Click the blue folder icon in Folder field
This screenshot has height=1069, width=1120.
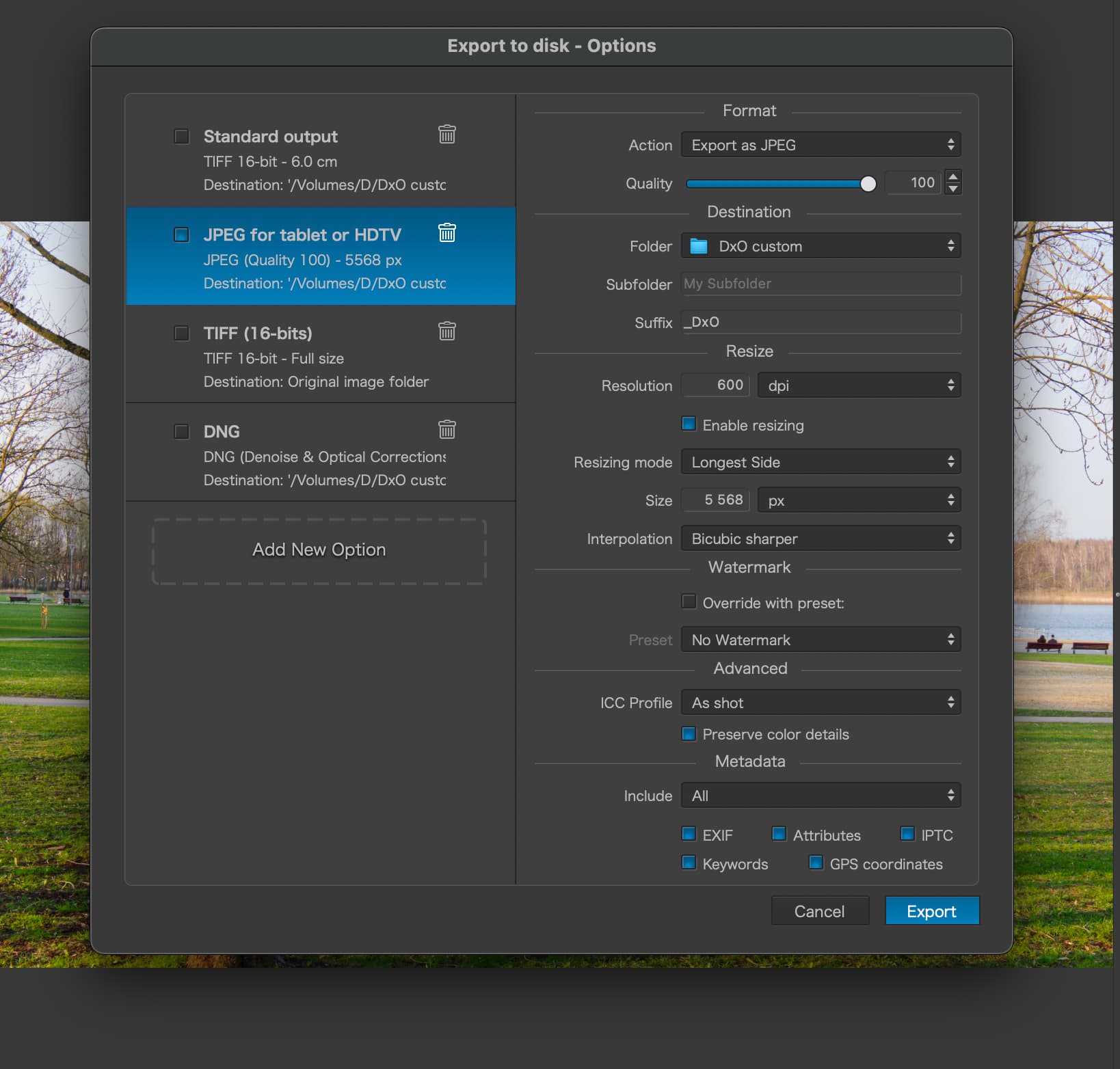tap(698, 246)
